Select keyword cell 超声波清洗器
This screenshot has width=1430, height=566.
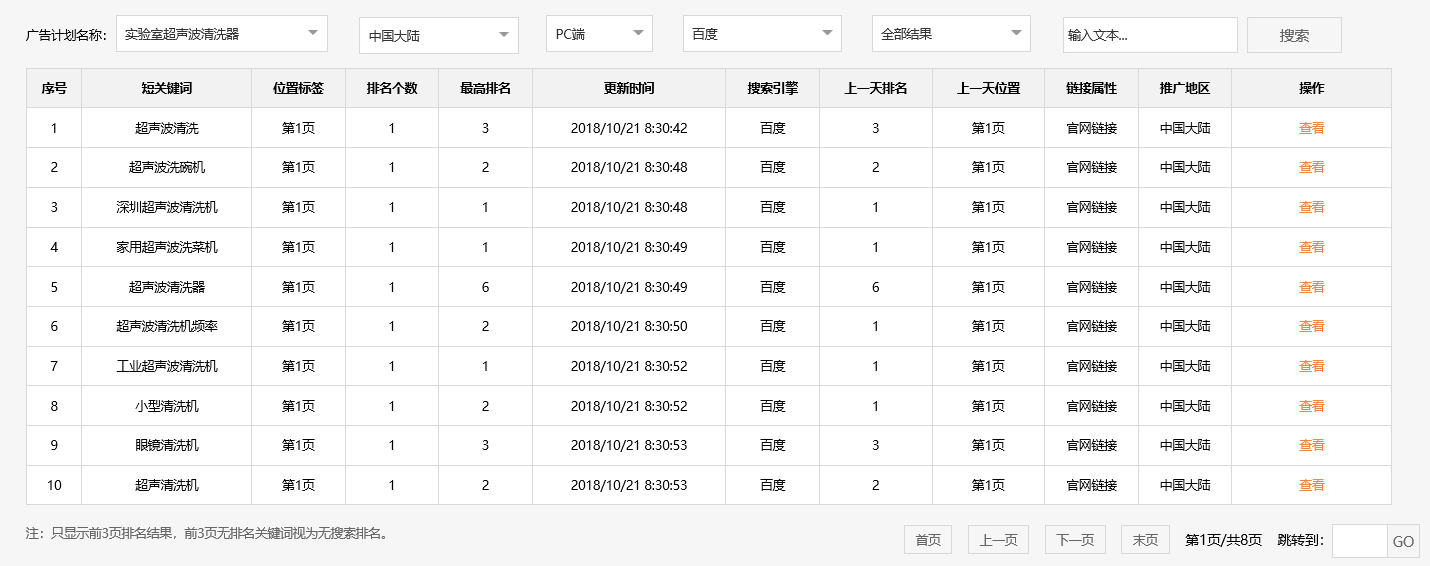tap(166, 287)
